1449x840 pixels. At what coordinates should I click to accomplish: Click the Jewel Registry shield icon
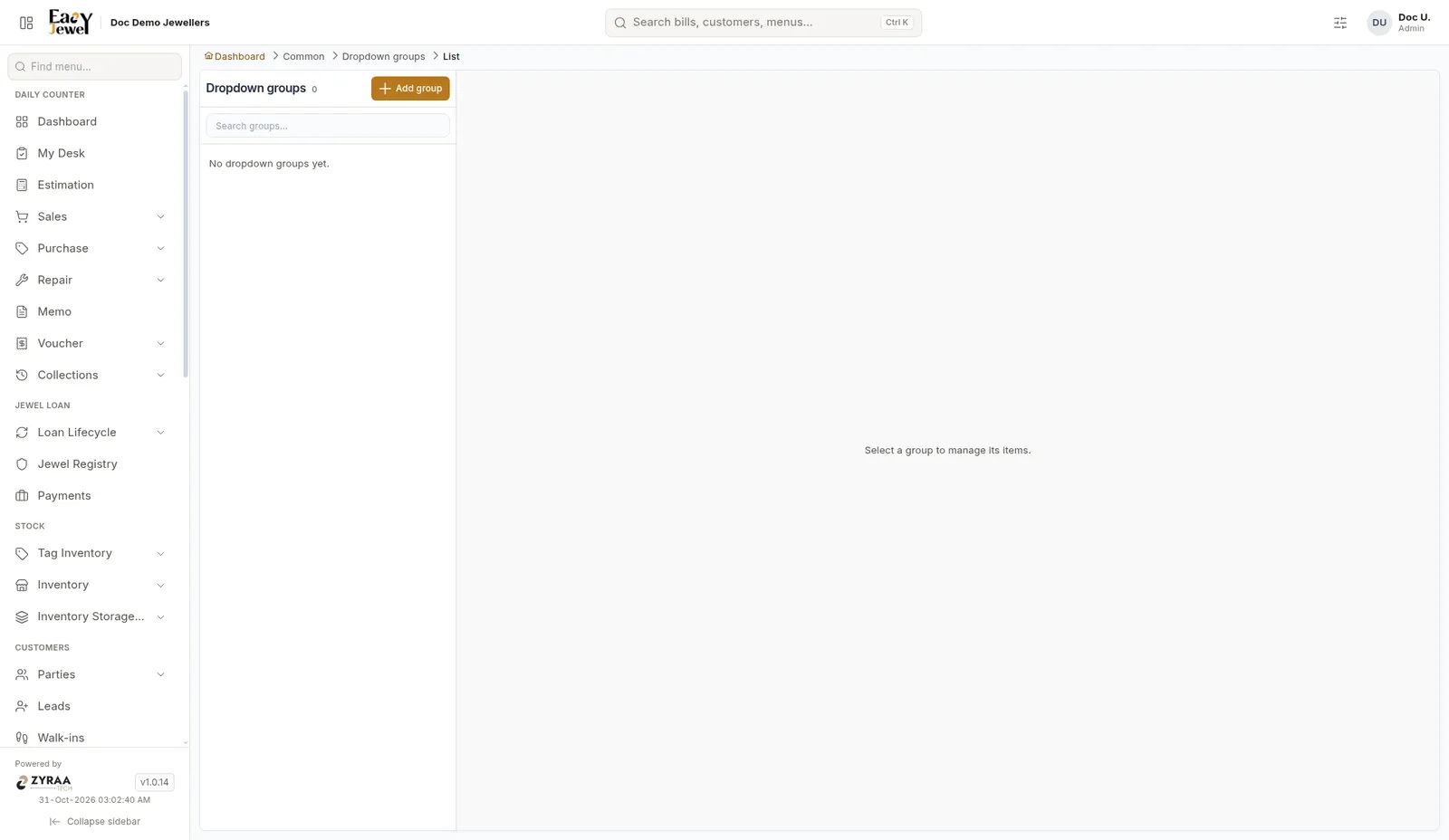(x=22, y=464)
